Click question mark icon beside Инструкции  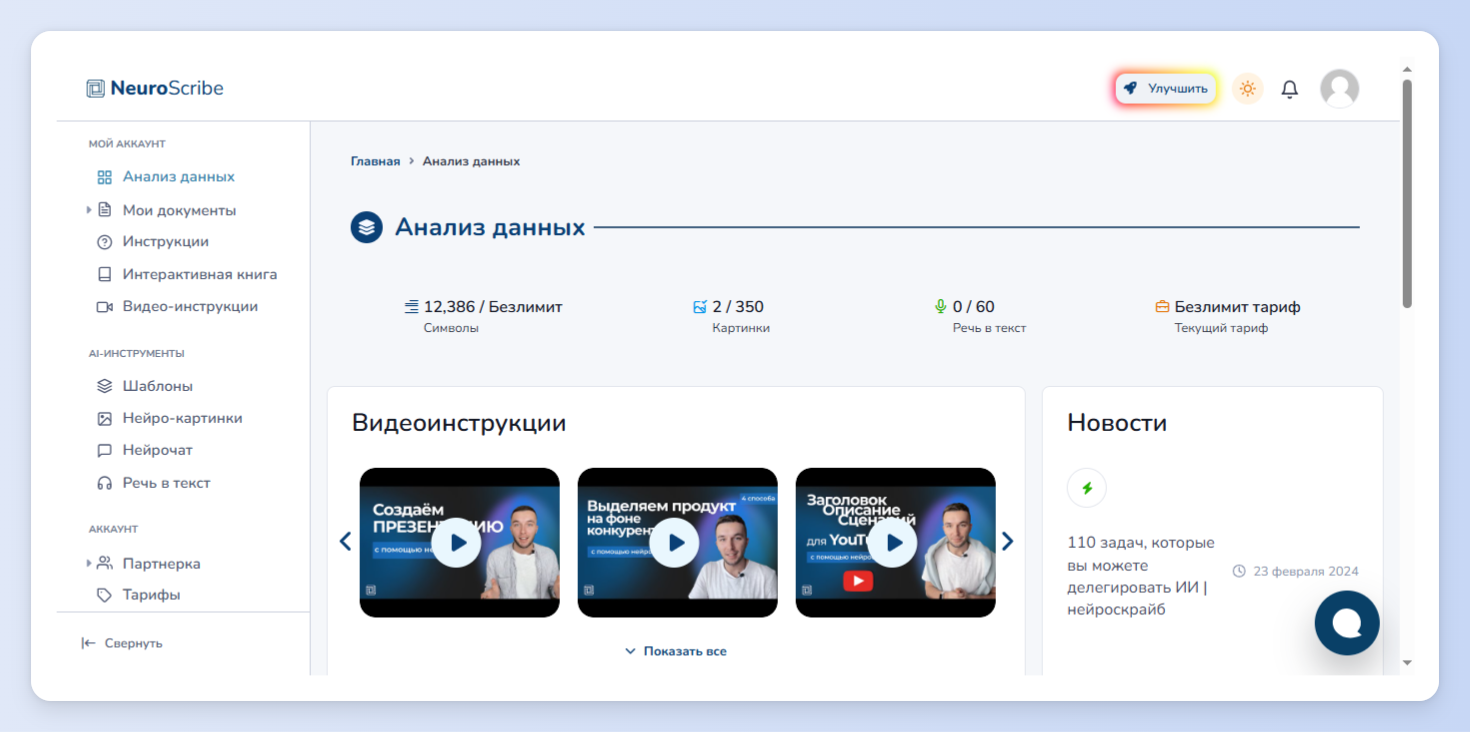coord(104,242)
